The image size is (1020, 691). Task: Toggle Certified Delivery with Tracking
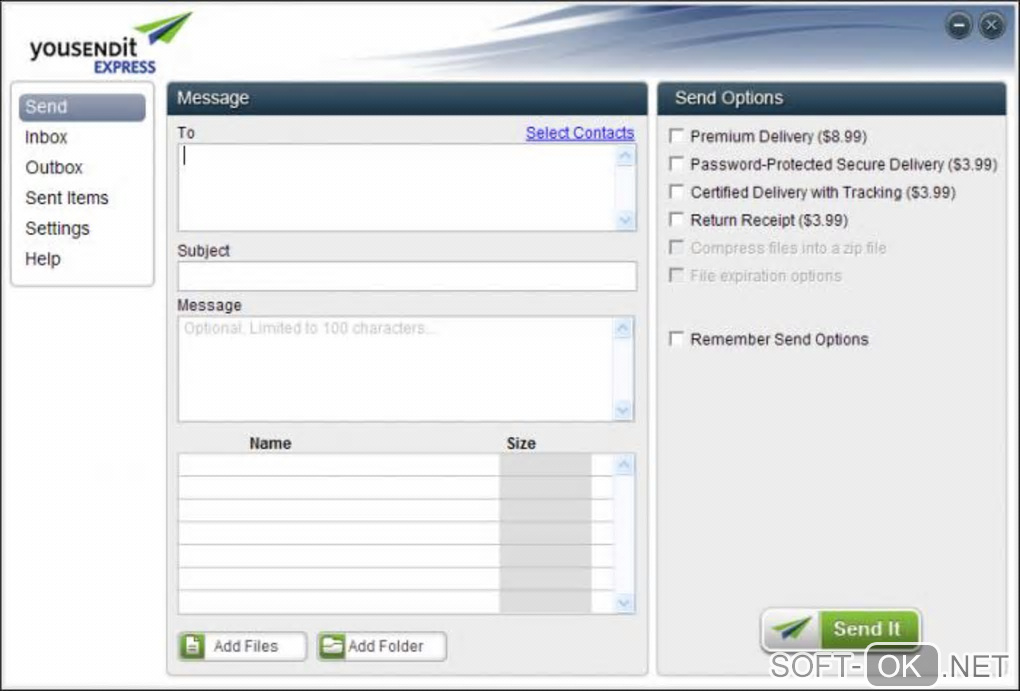[677, 192]
